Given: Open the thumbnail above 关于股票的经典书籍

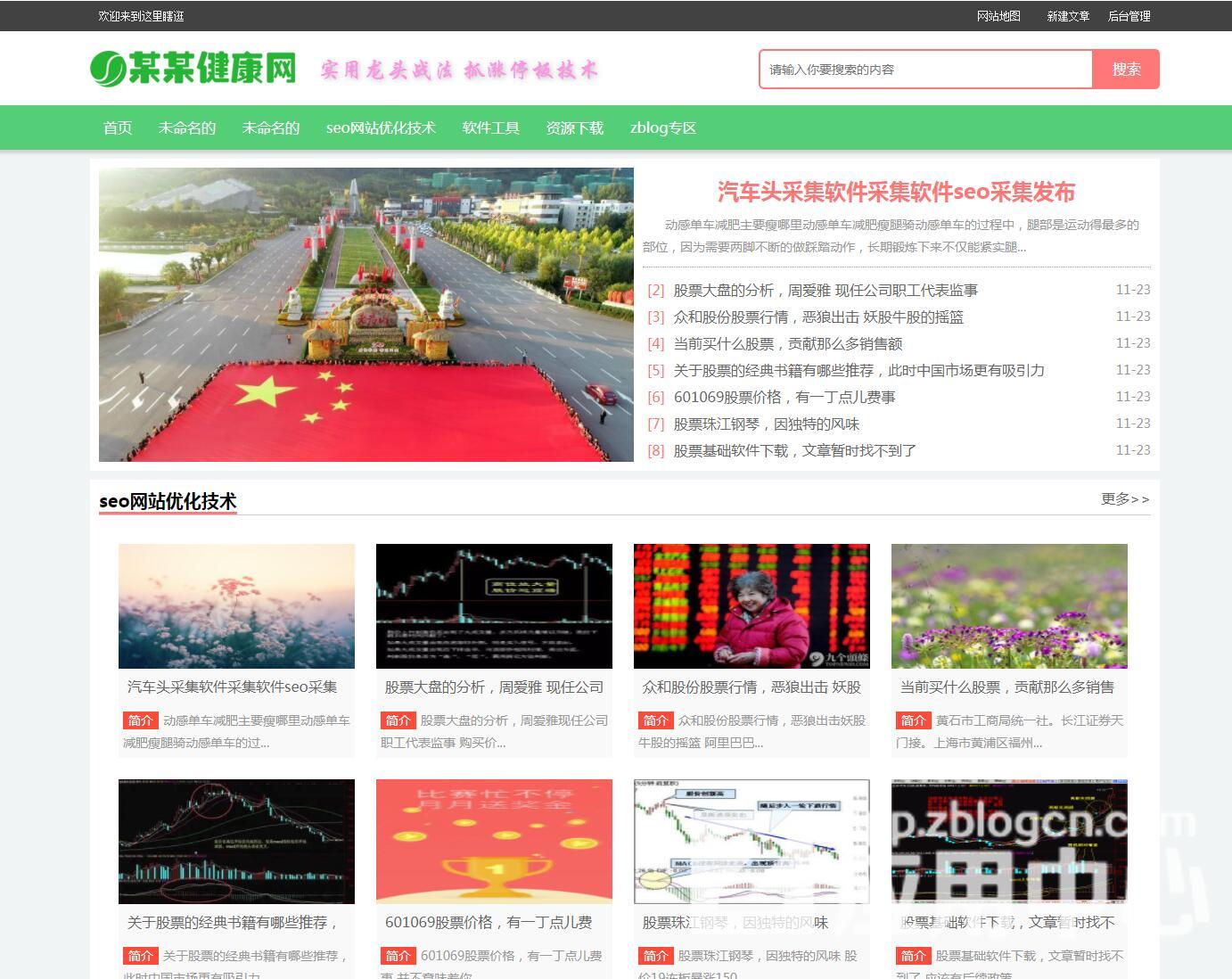Looking at the screenshot, I should click(x=236, y=842).
